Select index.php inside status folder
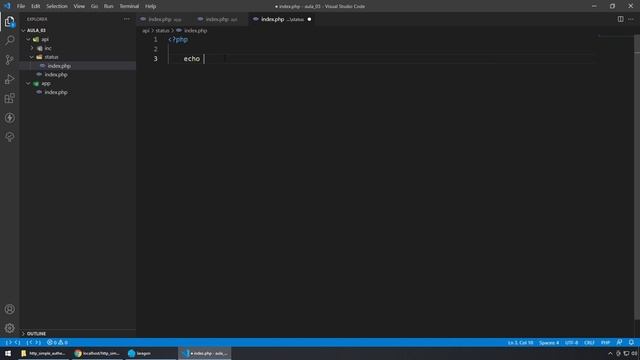Viewport: 640px width, 360px height. coord(59,66)
